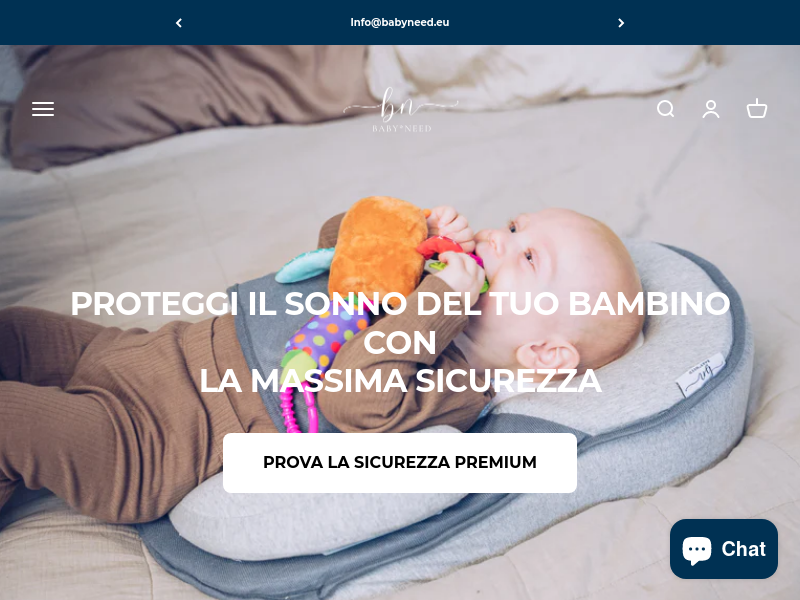The height and width of the screenshot is (600, 800).
Task: Click the dark blue announcement bar background
Action: (714, 22)
